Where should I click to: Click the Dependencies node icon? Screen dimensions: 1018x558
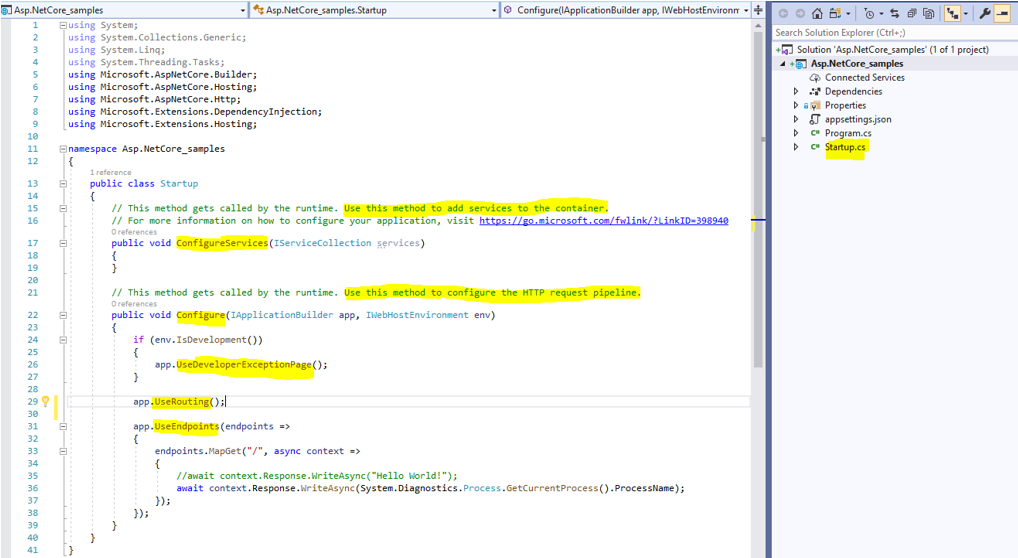[x=815, y=92]
